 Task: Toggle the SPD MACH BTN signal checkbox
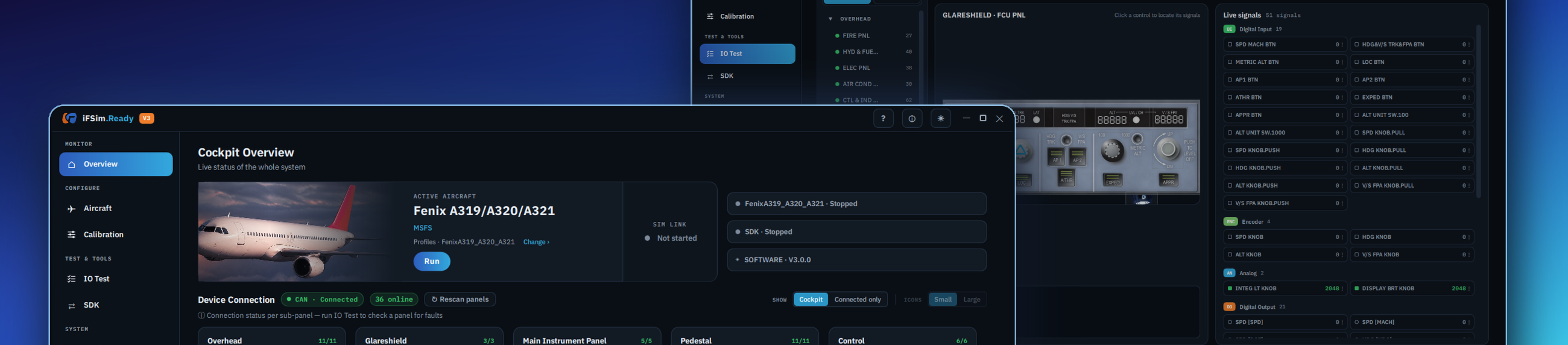(x=1230, y=45)
